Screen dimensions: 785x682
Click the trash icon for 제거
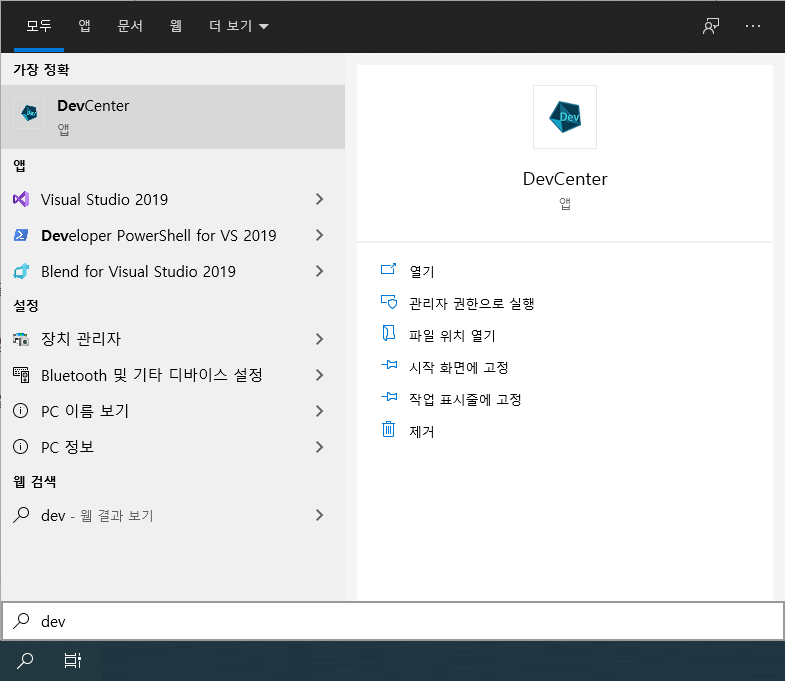388,429
